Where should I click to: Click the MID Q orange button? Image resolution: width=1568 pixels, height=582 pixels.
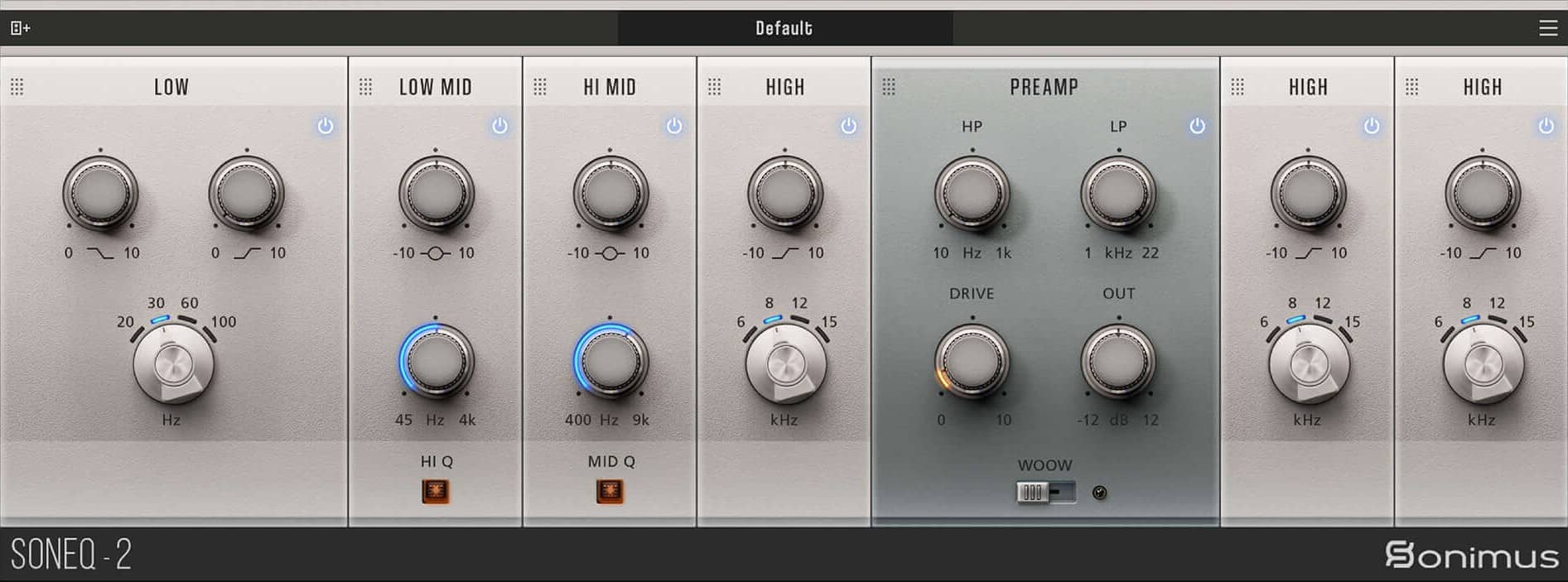[610, 491]
